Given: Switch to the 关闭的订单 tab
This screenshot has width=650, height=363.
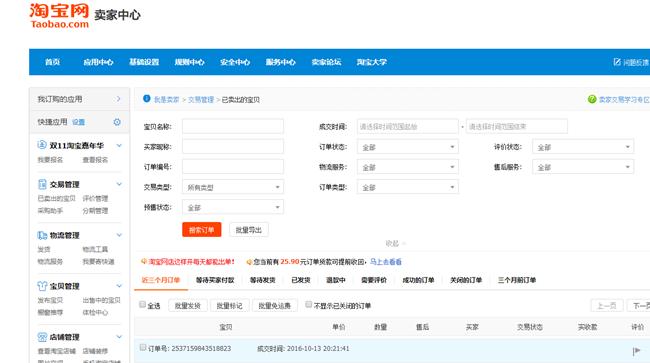Looking at the screenshot, I should [466, 280].
